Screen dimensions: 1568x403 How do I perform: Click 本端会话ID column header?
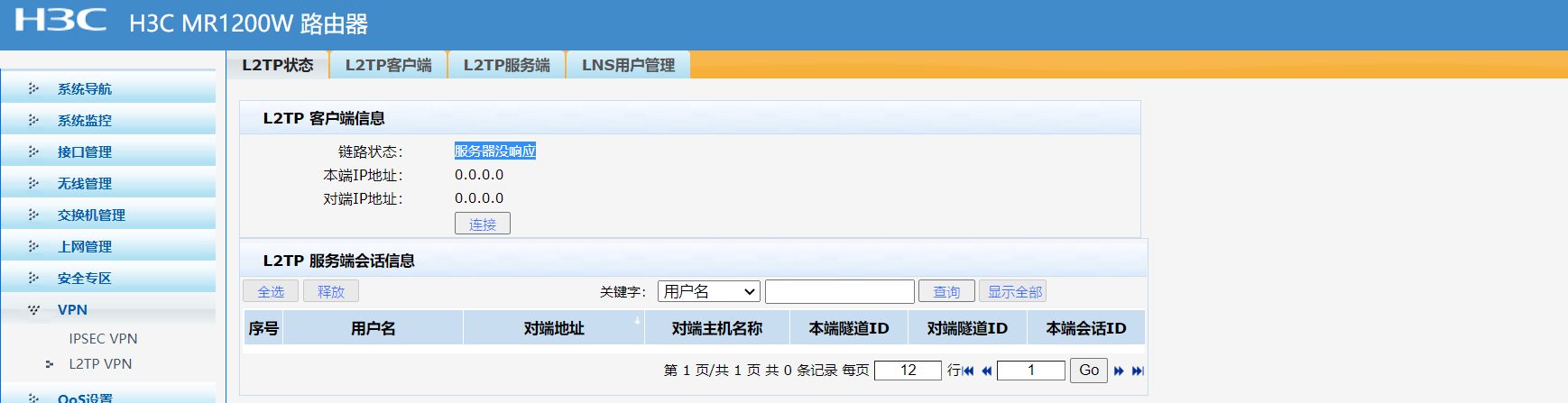click(x=1086, y=328)
